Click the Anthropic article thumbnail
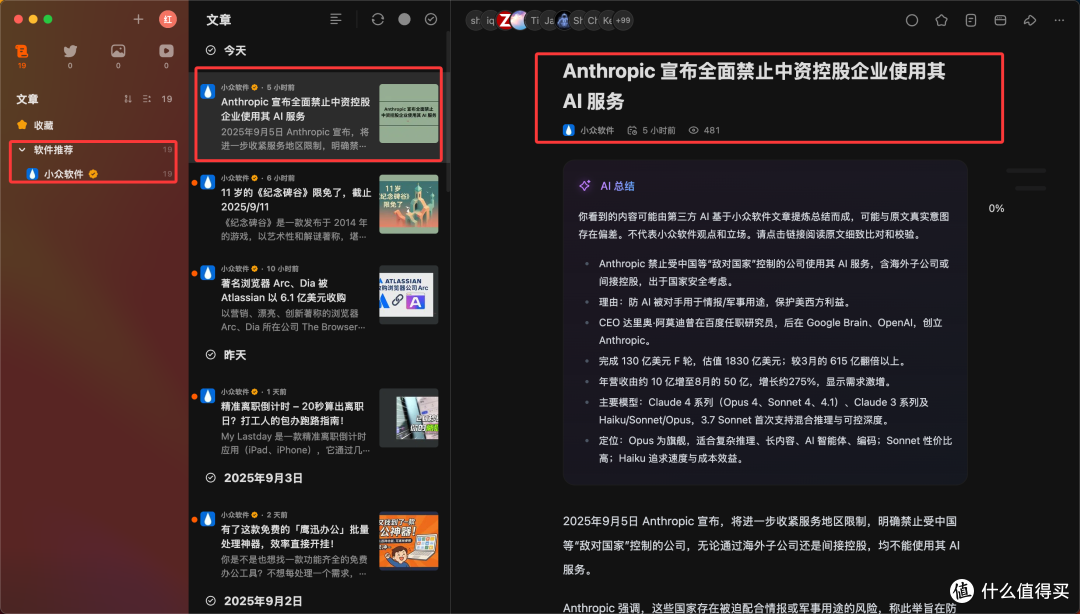This screenshot has width=1080, height=614. 408,114
